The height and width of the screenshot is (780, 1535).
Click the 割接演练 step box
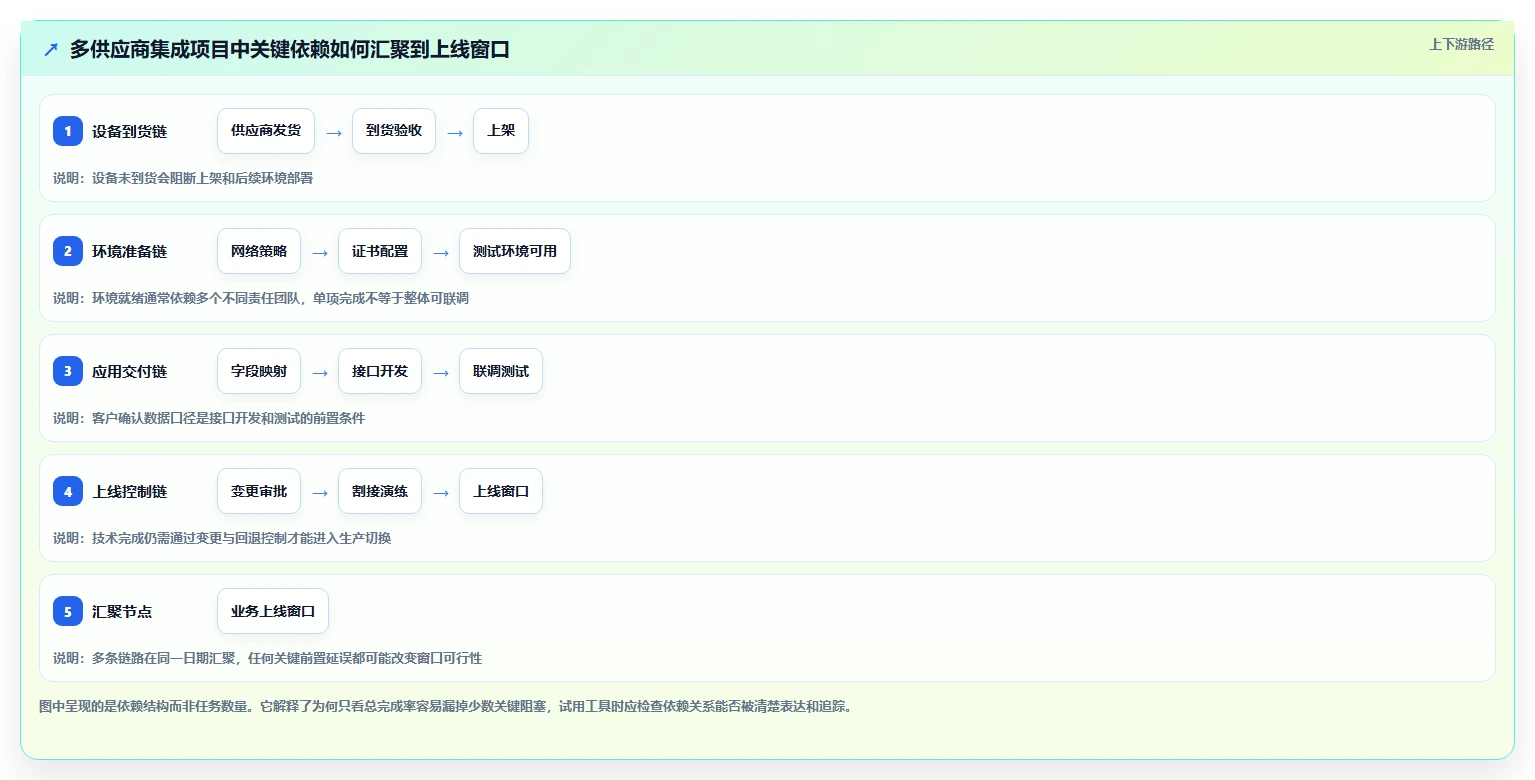(380, 491)
